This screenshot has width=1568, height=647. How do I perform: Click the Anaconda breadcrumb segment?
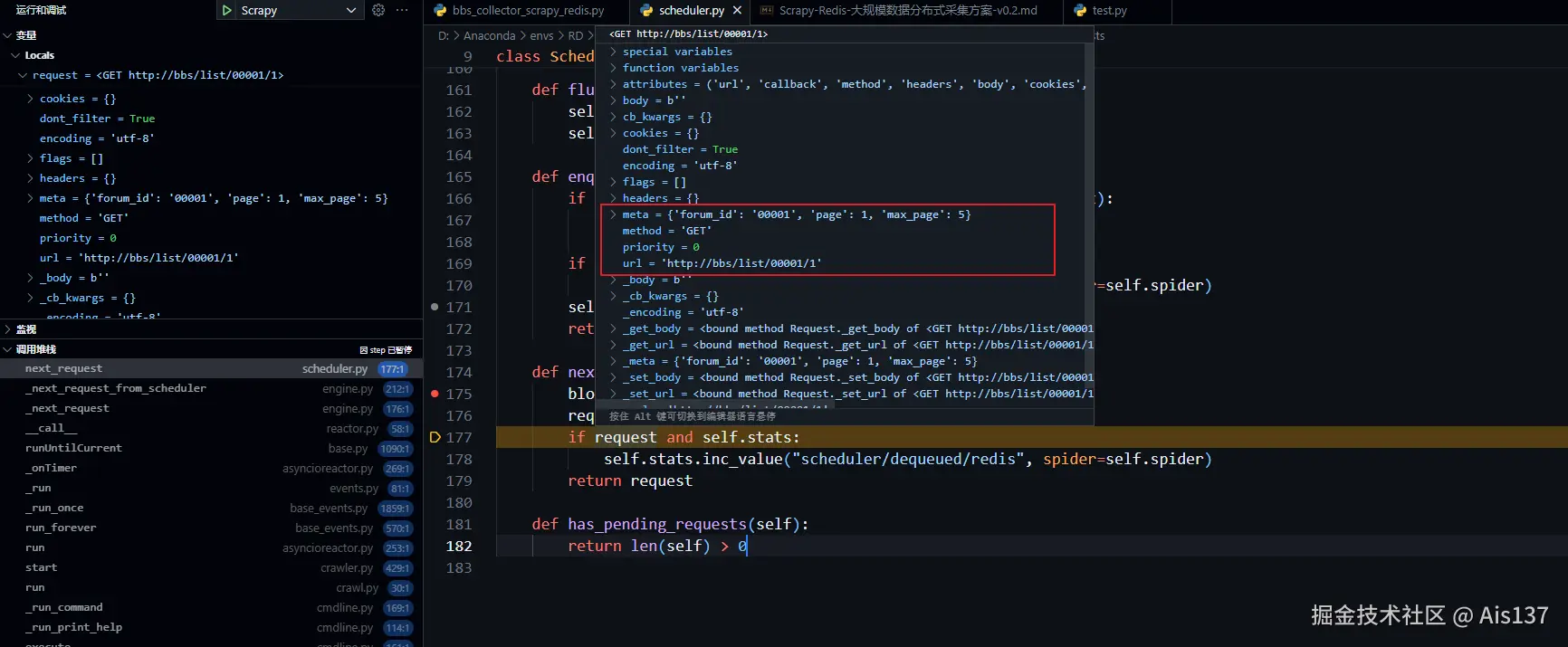489,35
